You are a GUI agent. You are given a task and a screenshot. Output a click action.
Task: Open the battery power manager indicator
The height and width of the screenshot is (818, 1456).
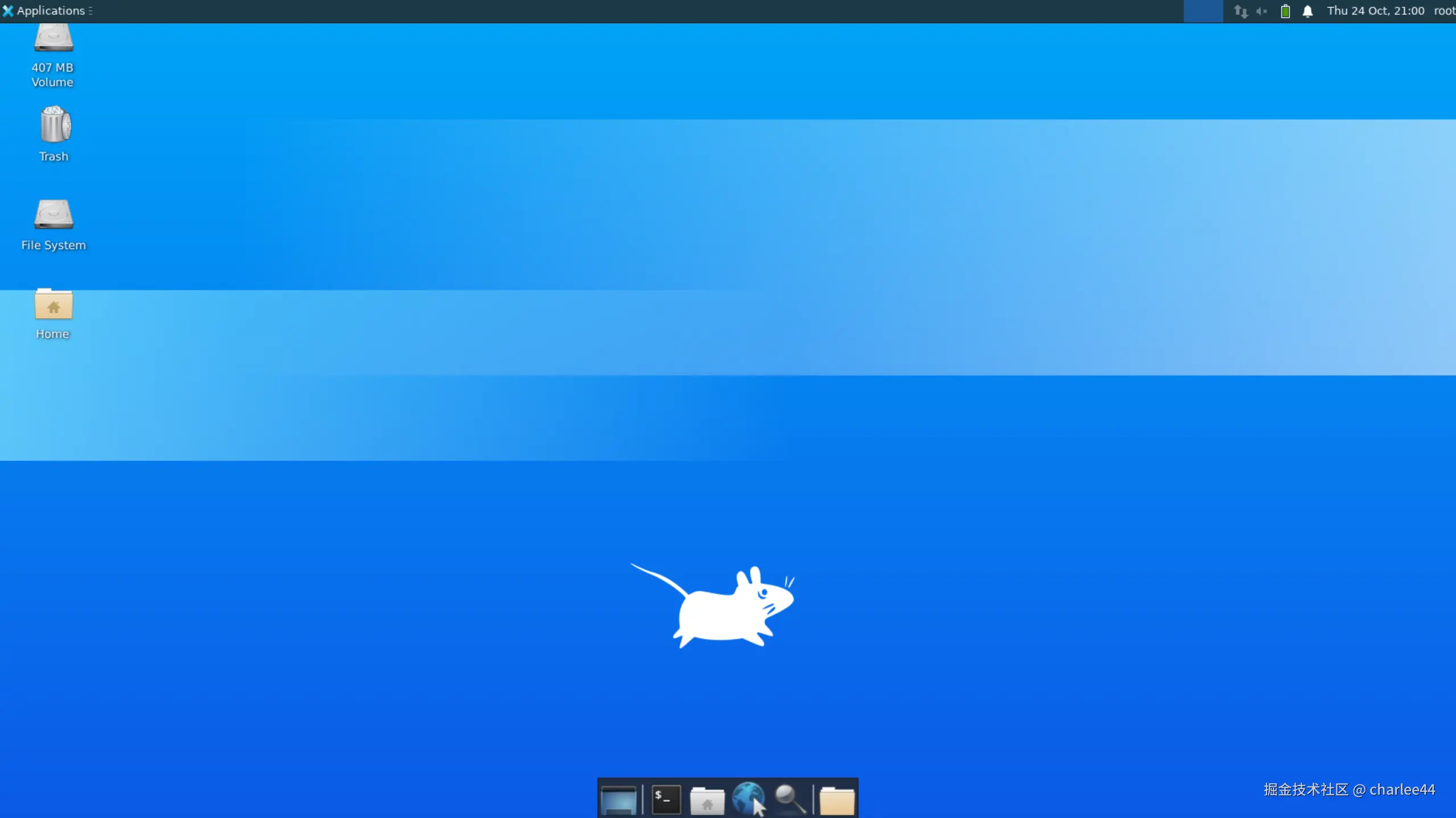click(1285, 11)
